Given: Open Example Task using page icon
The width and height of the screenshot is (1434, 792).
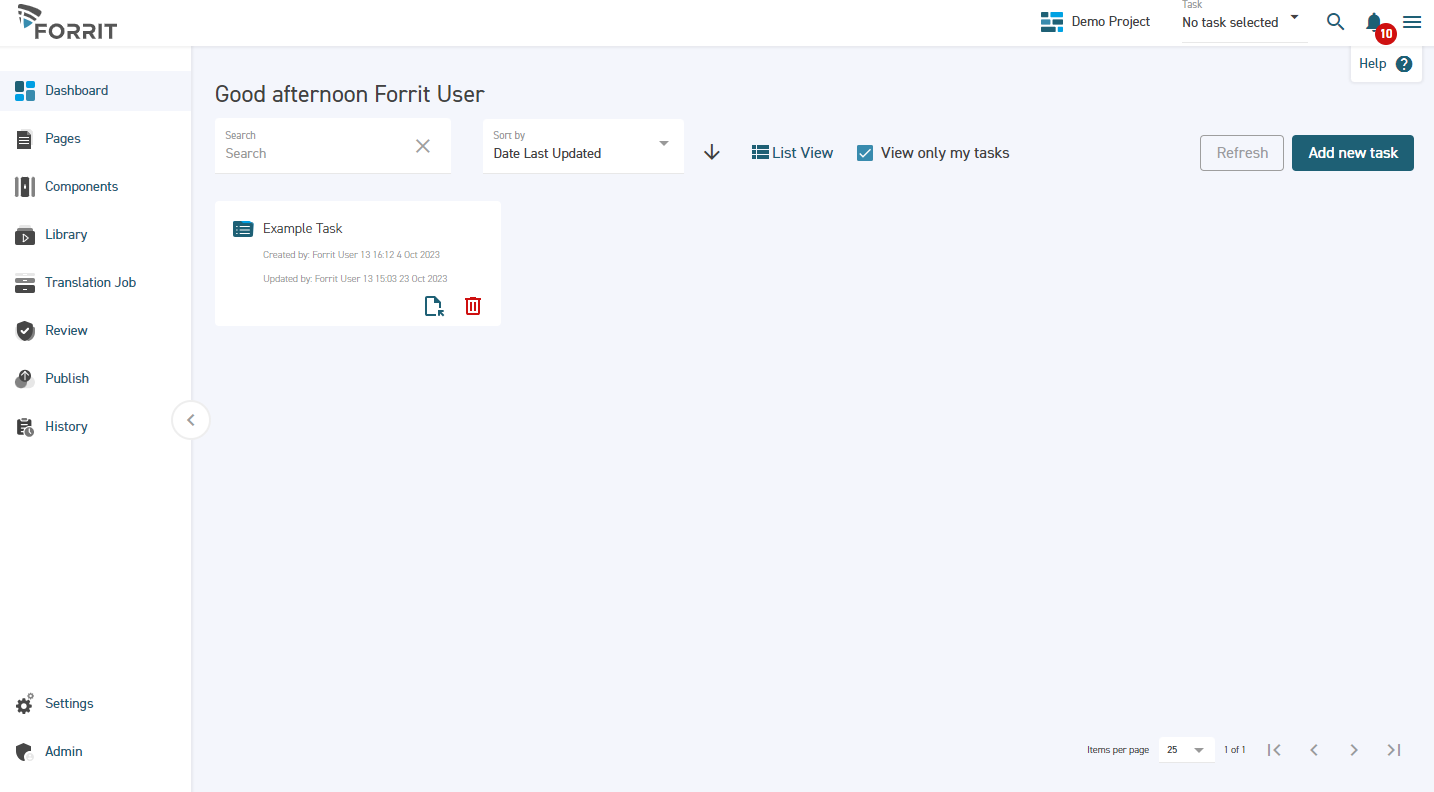Looking at the screenshot, I should [434, 306].
